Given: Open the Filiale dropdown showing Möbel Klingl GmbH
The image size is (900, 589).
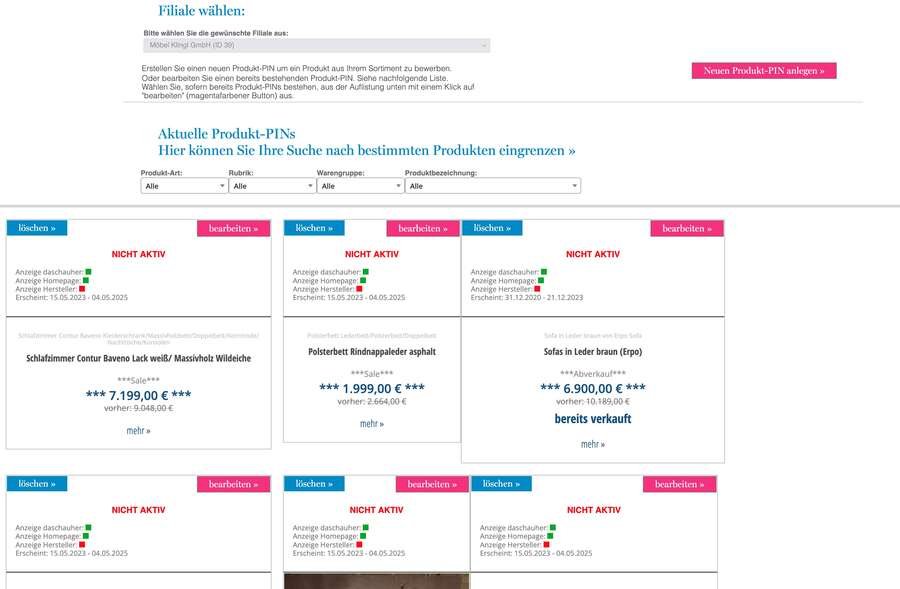Looking at the screenshot, I should 316,46.
